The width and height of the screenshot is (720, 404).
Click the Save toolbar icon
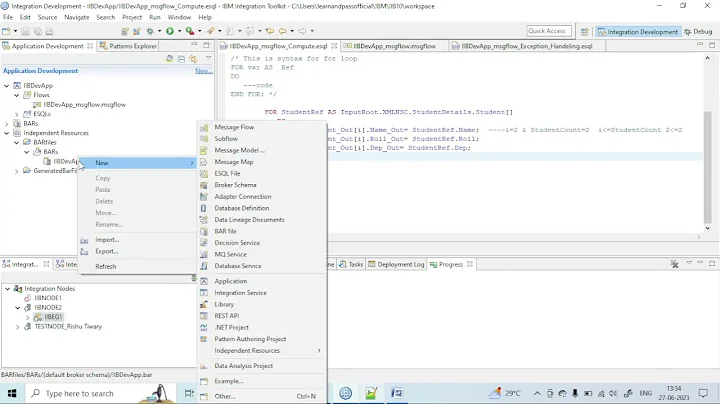pyautogui.click(x=25, y=31)
